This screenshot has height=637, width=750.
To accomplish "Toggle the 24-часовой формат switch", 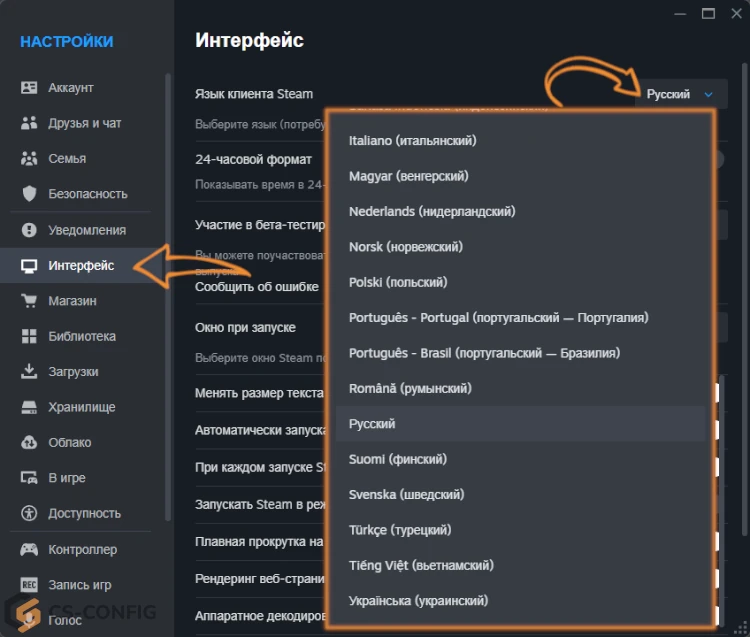I will [718, 160].
